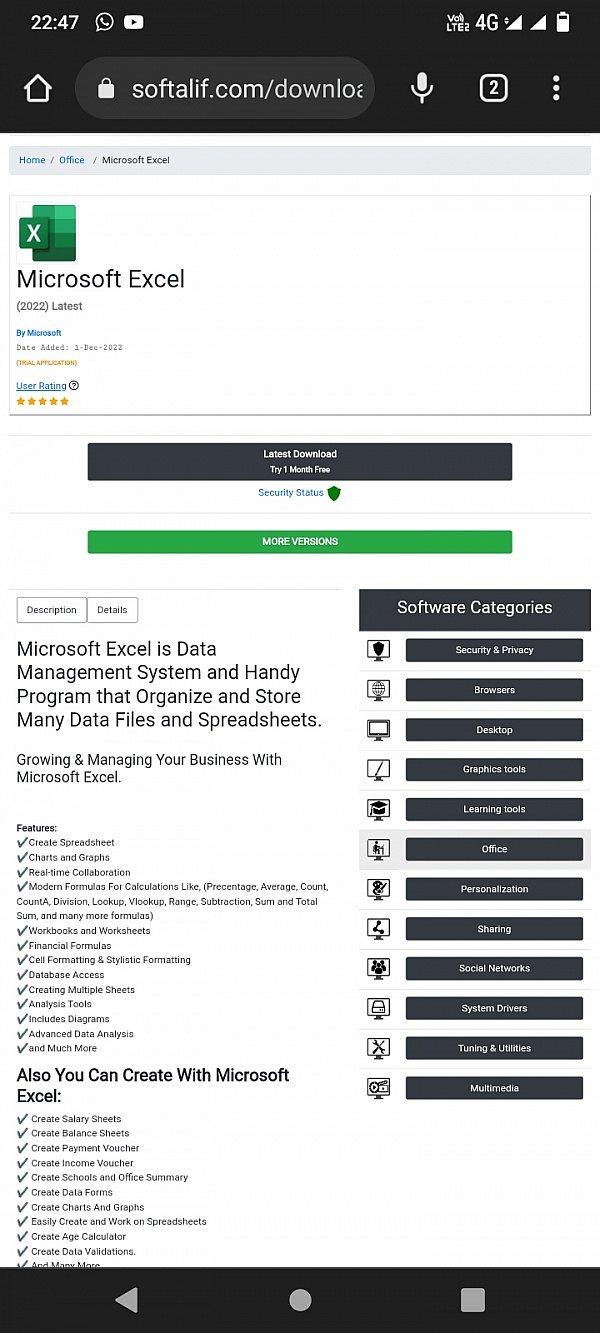Select the browser home icon
This screenshot has height=1333, width=600.
pos(37,88)
